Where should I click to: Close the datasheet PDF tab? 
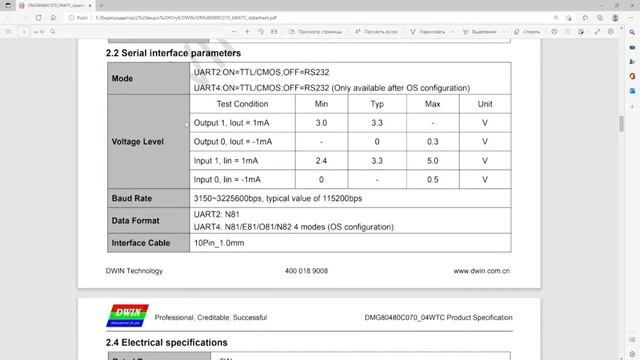[x=90, y=5]
